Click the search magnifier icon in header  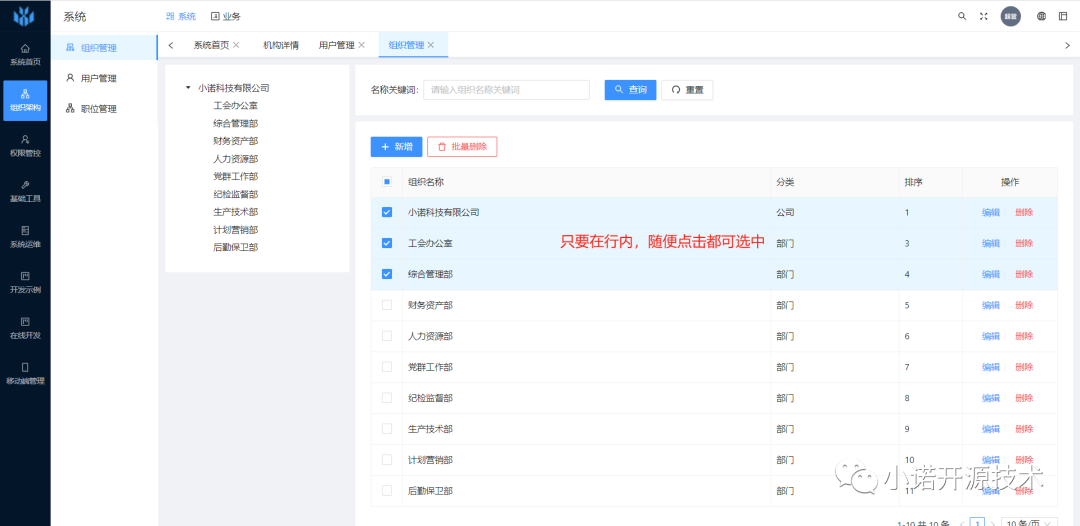click(962, 17)
